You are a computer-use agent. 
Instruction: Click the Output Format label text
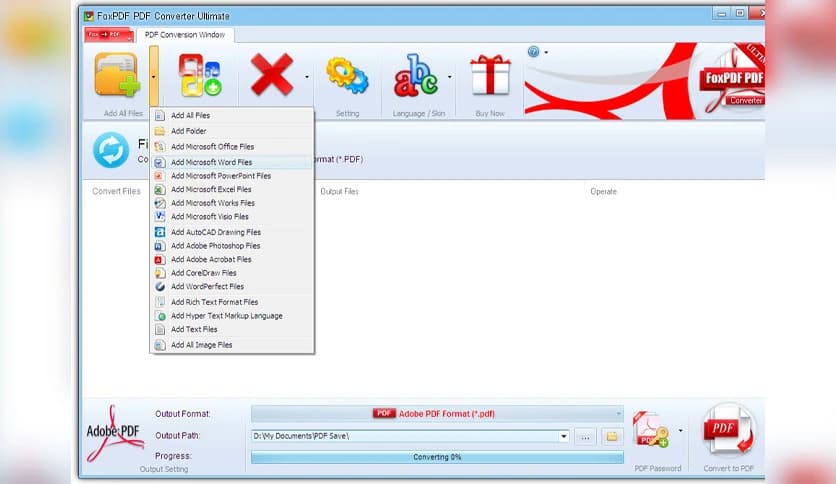pyautogui.click(x=183, y=414)
